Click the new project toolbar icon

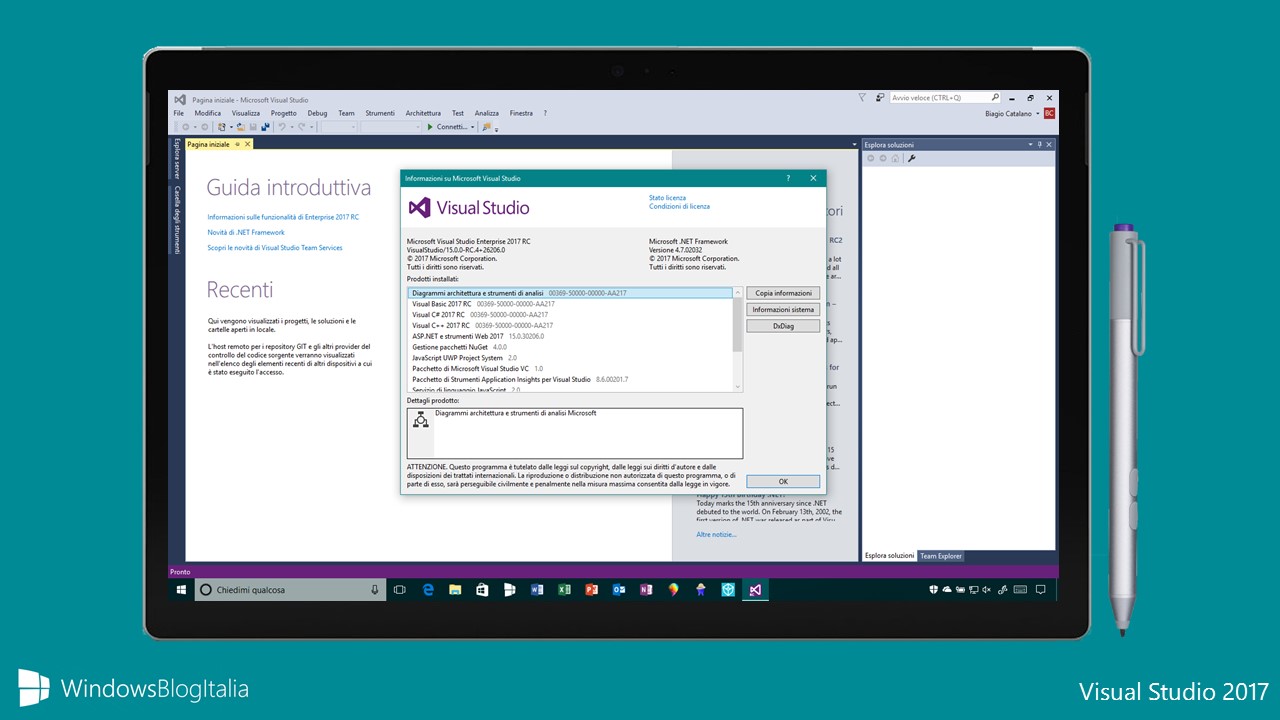click(x=221, y=127)
